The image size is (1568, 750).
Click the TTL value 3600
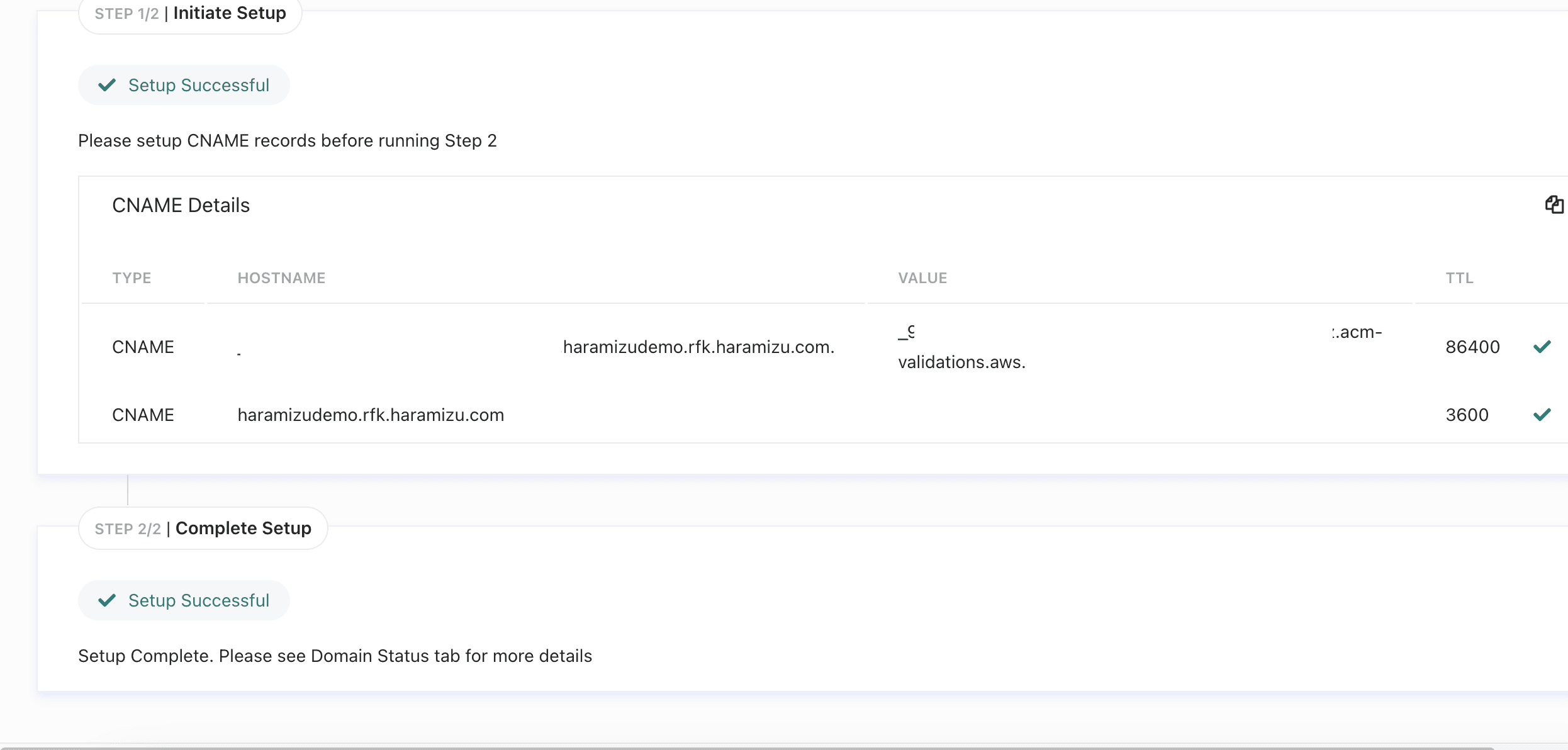pos(1467,415)
